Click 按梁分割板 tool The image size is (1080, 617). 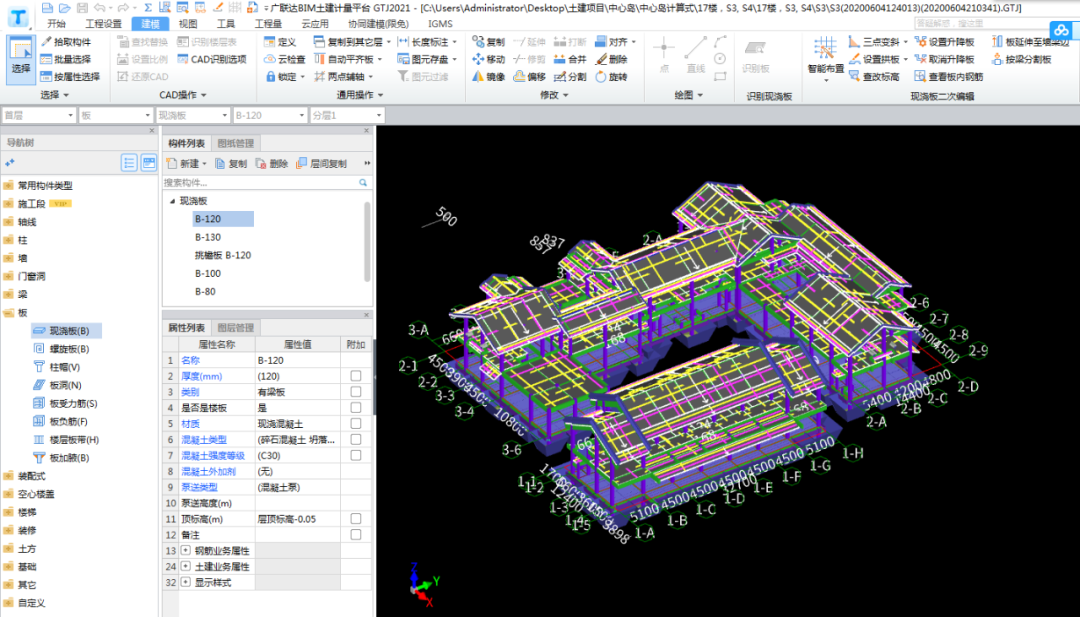tap(1021, 59)
